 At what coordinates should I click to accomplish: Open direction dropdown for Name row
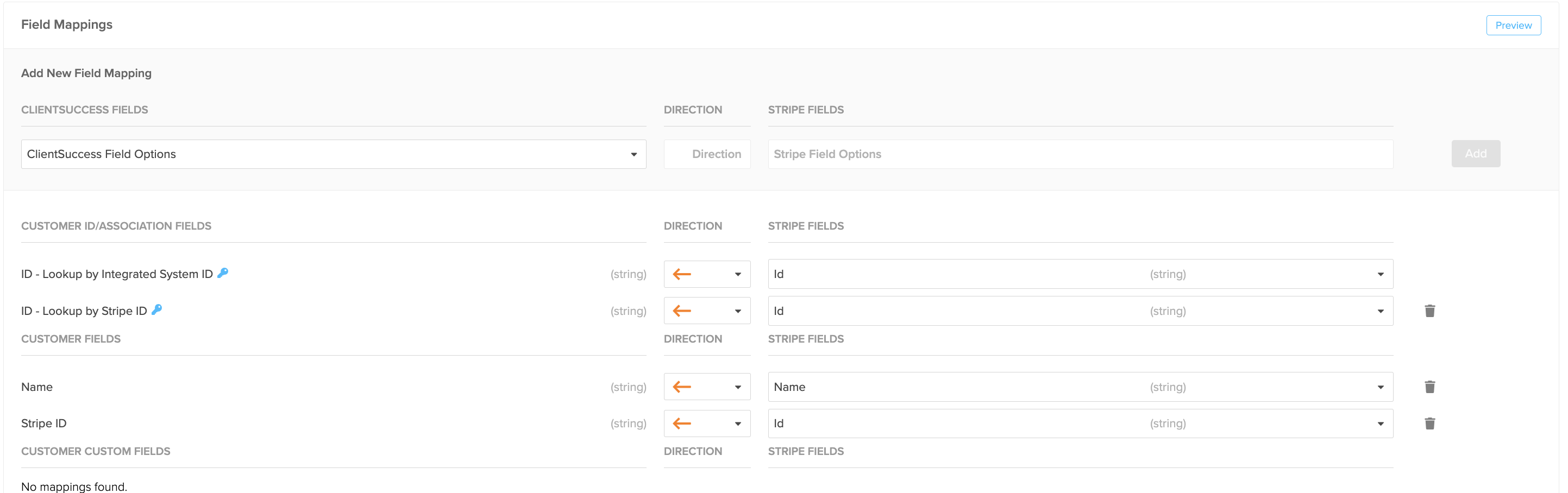tap(706, 387)
